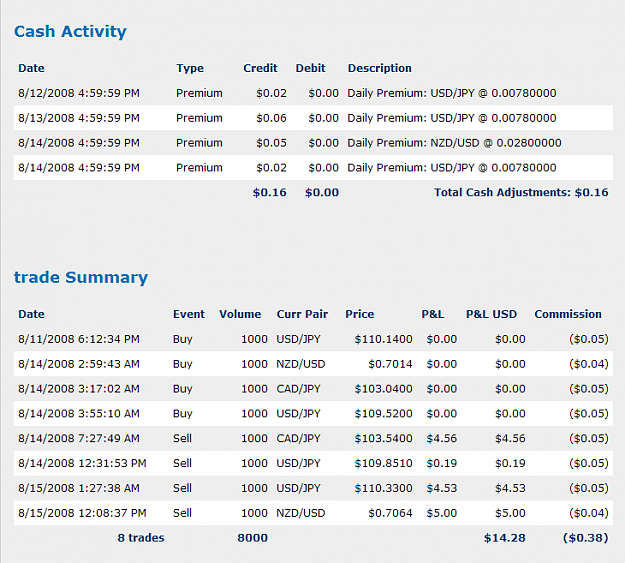Viewport: 625px width, 563px height.
Task: Click the Description column header
Action: pyautogui.click(x=379, y=68)
